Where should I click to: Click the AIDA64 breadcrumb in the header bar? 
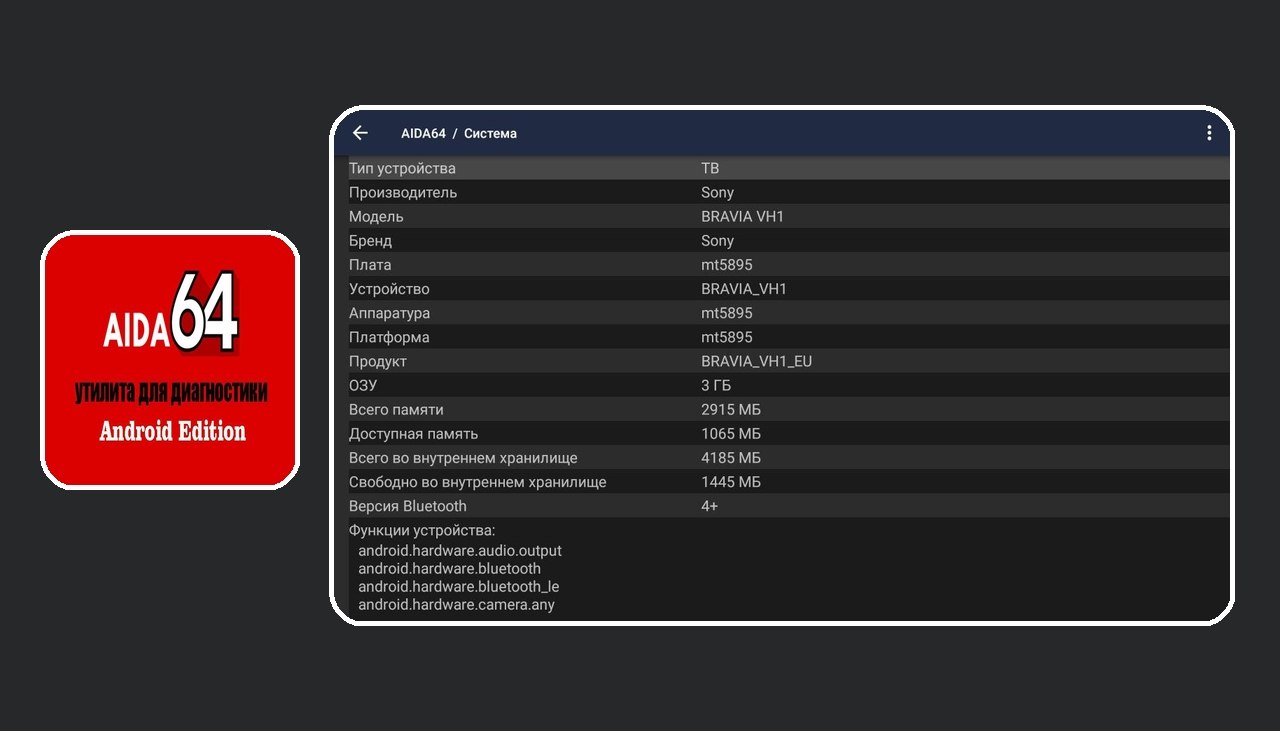tap(423, 133)
